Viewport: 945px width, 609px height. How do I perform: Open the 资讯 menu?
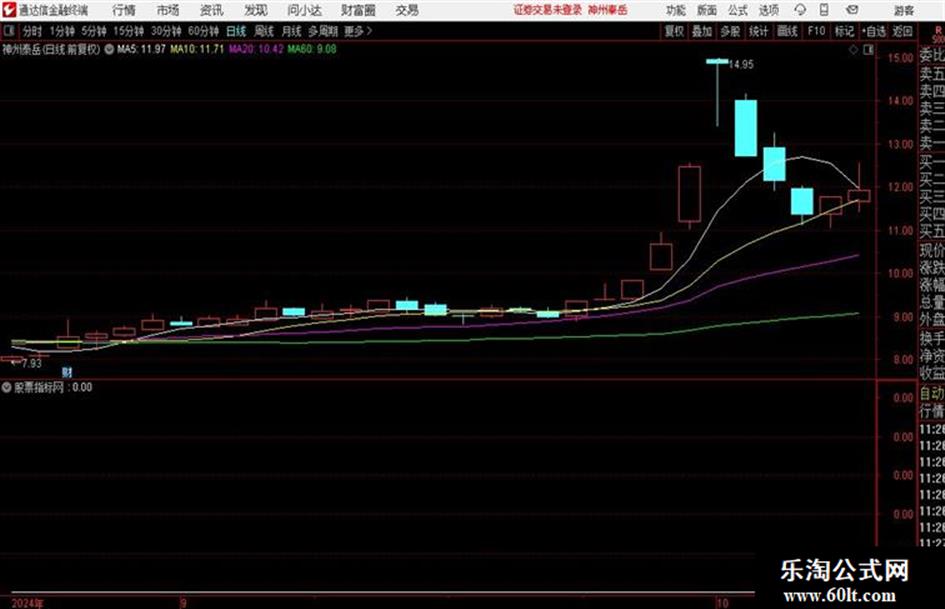pos(212,10)
